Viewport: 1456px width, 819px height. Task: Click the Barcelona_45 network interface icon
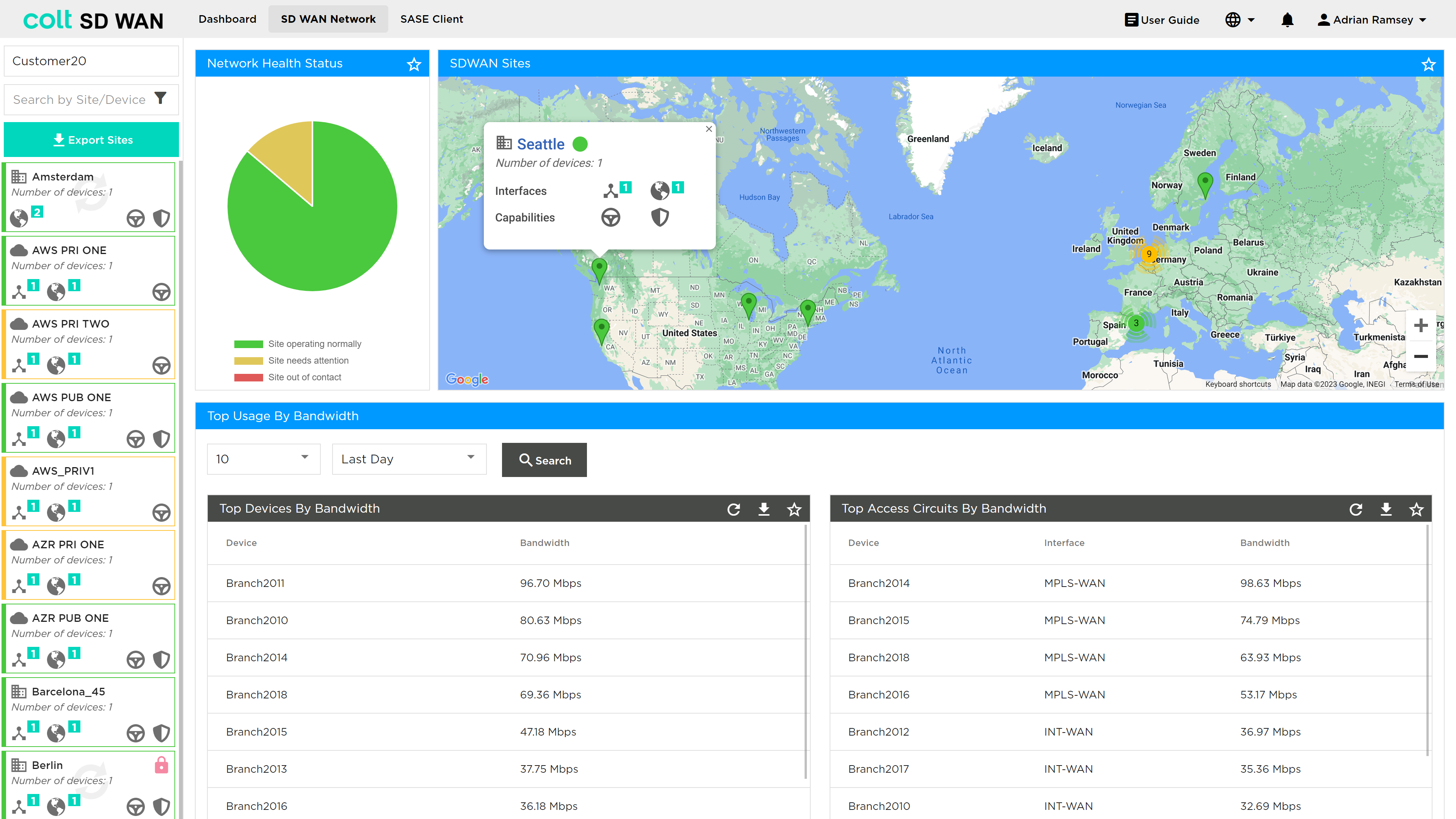19,733
